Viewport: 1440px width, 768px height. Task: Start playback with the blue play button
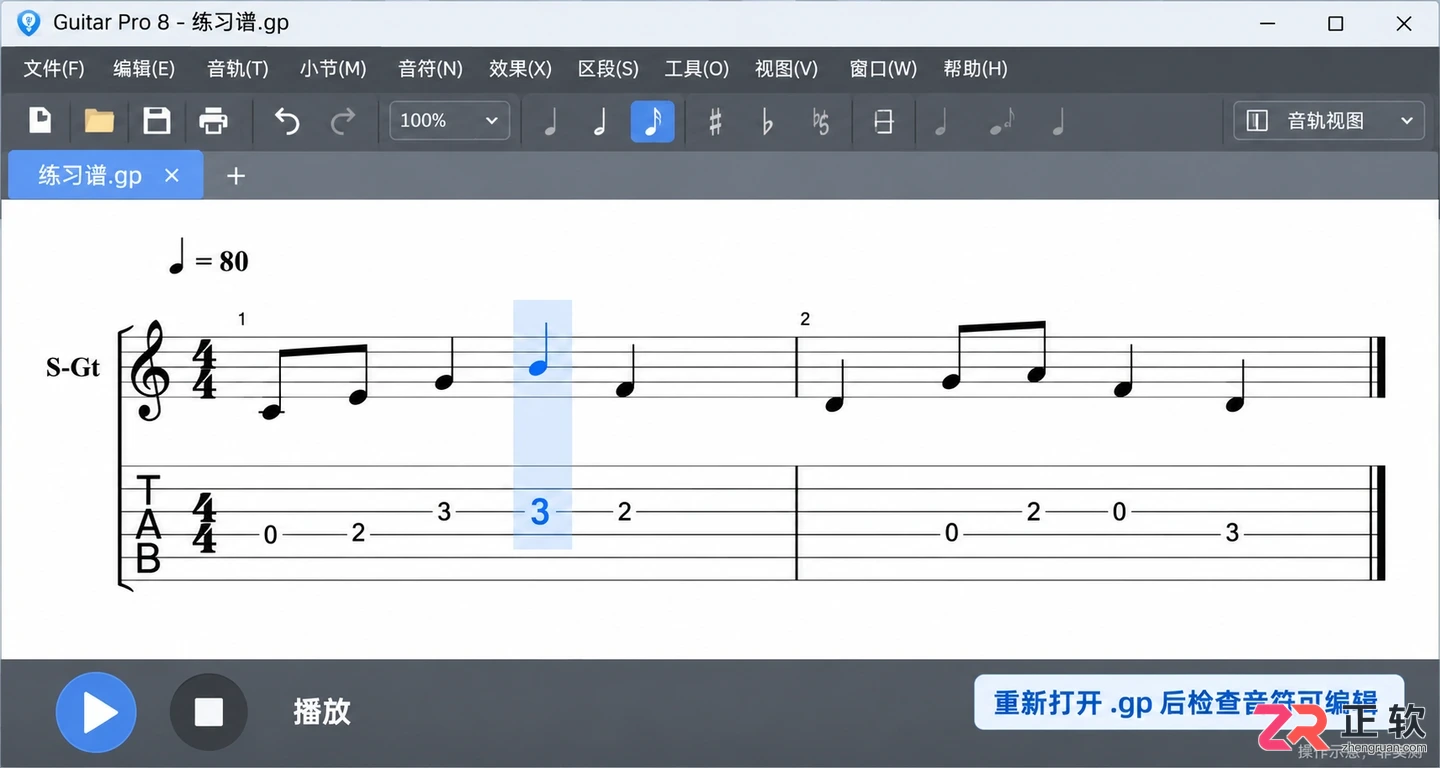pos(96,713)
